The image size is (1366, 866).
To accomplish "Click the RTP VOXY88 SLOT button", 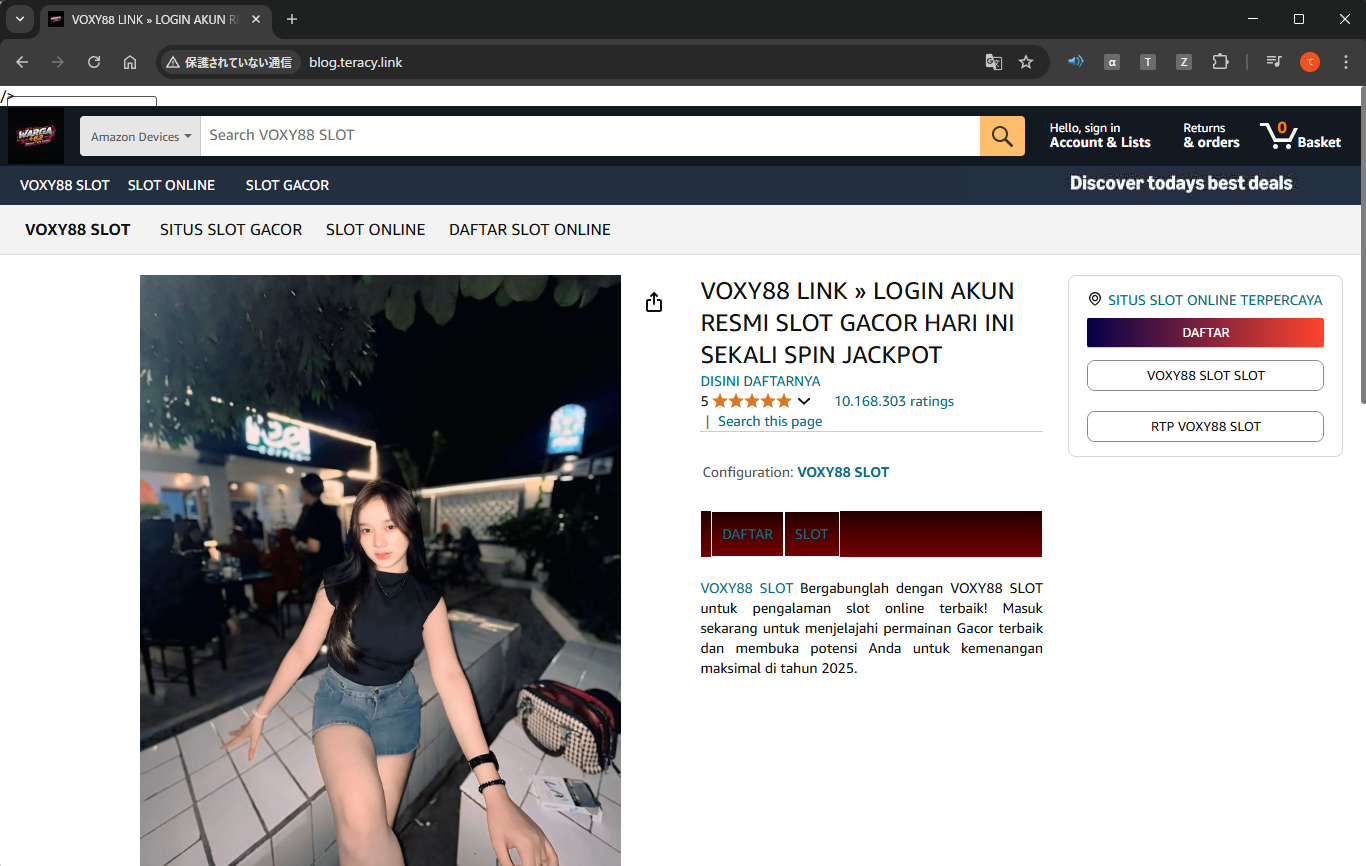I will 1205,426.
